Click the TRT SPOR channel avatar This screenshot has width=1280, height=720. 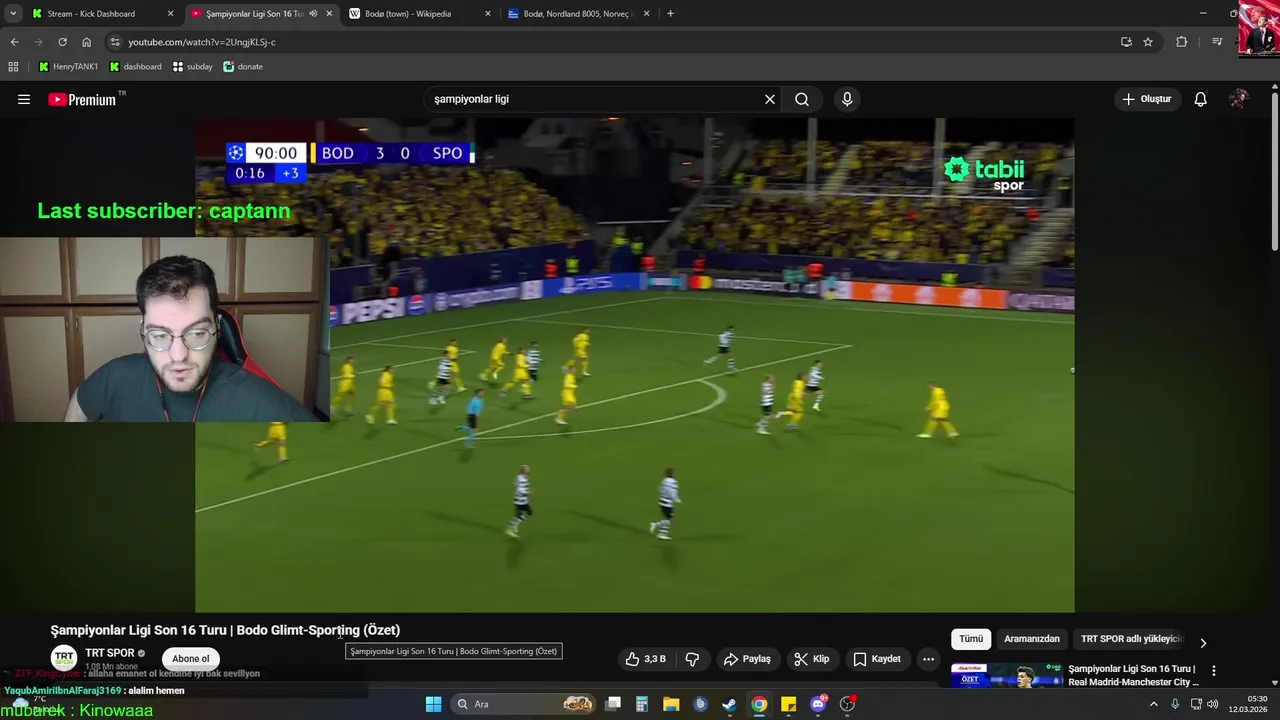click(x=64, y=658)
